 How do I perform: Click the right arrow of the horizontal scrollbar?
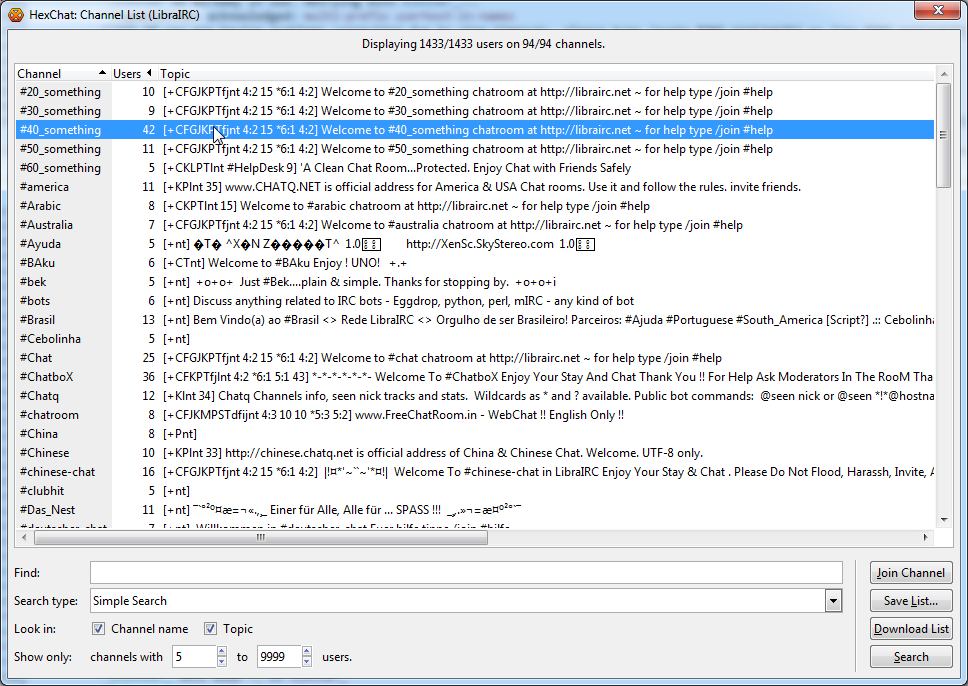[926, 537]
